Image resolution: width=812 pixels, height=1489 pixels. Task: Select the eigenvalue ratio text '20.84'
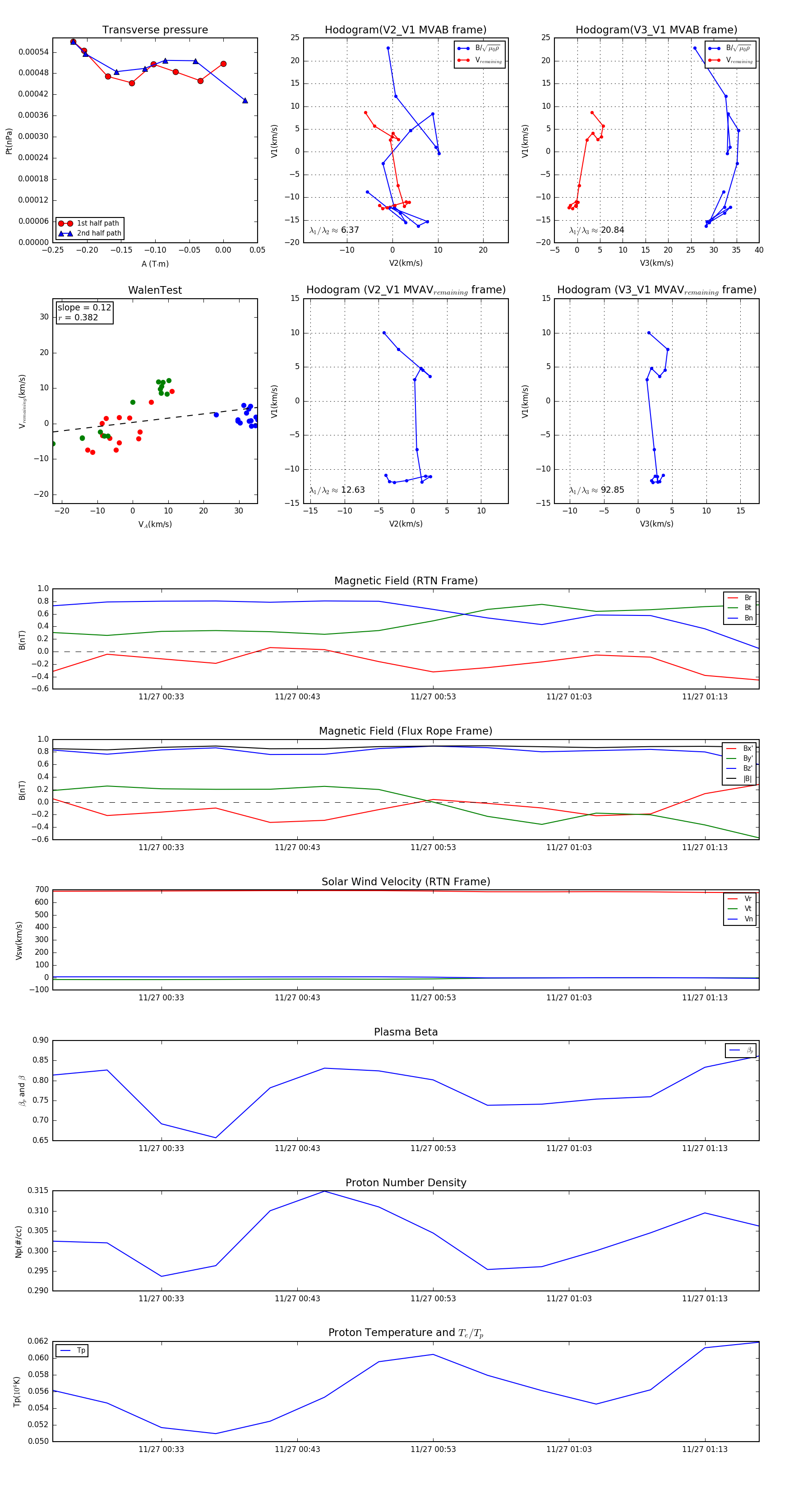pos(612,230)
